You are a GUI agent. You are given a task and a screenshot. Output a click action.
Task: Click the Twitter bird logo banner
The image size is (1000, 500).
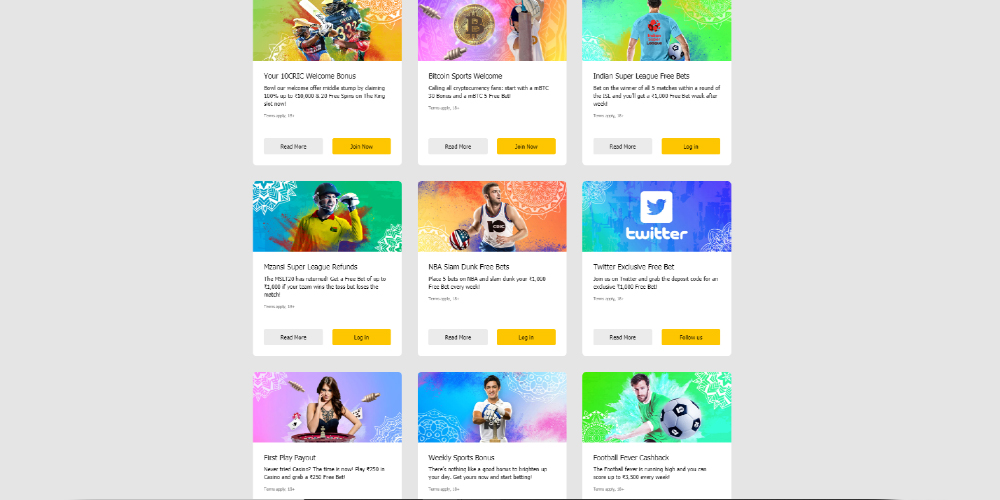656,216
